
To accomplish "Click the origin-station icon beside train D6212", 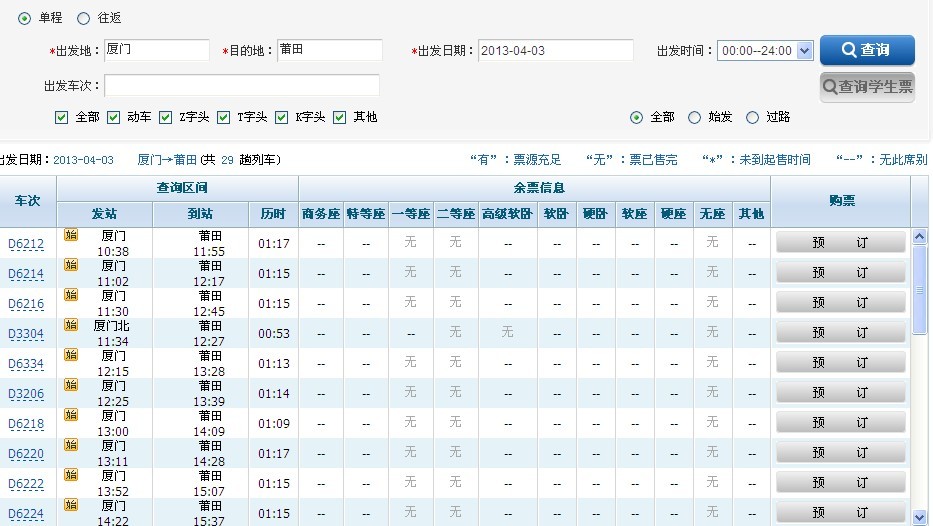I will click(x=71, y=235).
